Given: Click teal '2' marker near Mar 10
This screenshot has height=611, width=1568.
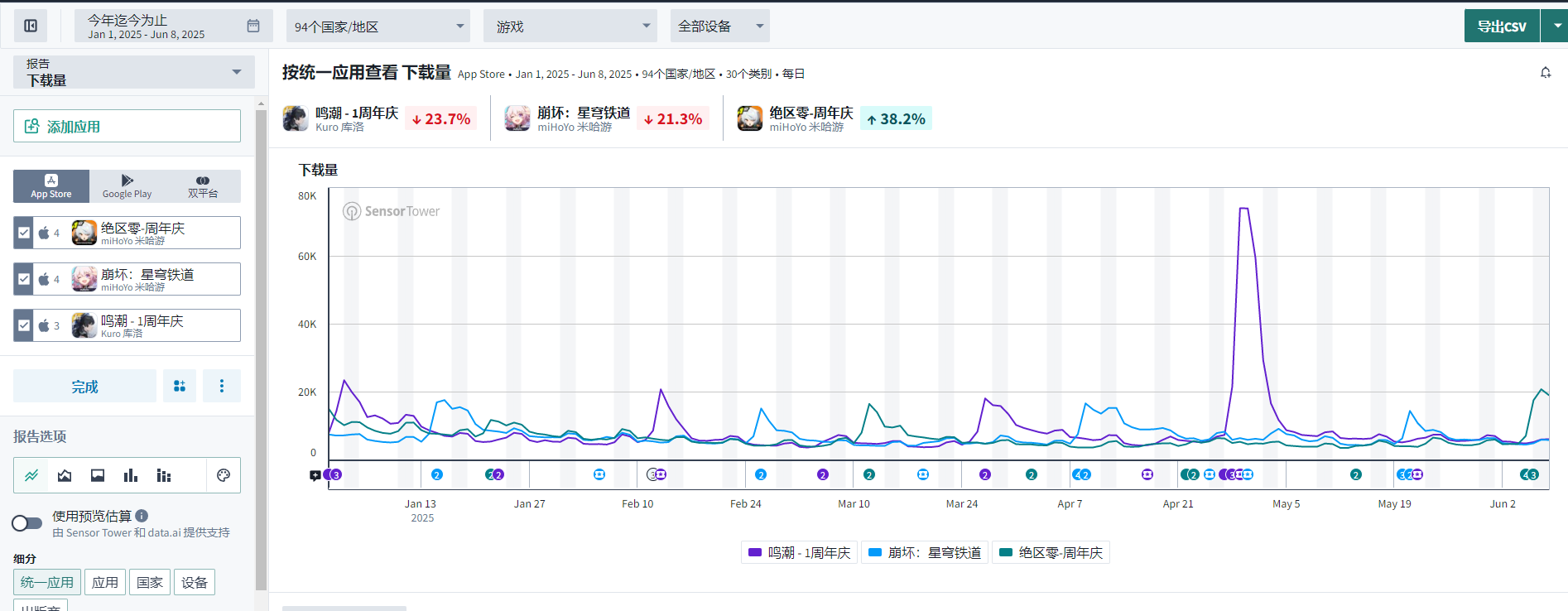Looking at the screenshot, I should 869,474.
